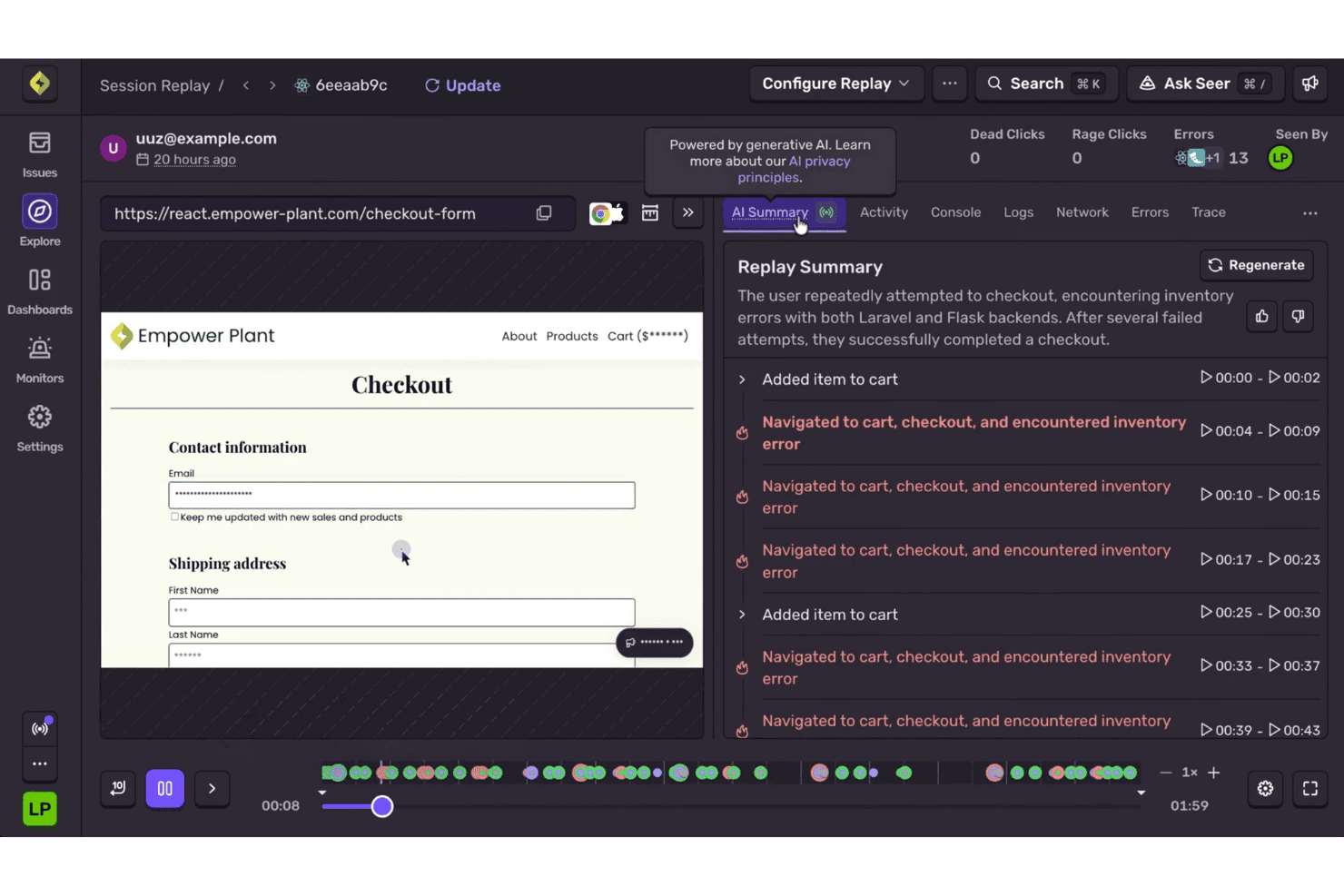Screen dimensions: 1344x896
Task: Select the Network tab
Action: 1082,212
